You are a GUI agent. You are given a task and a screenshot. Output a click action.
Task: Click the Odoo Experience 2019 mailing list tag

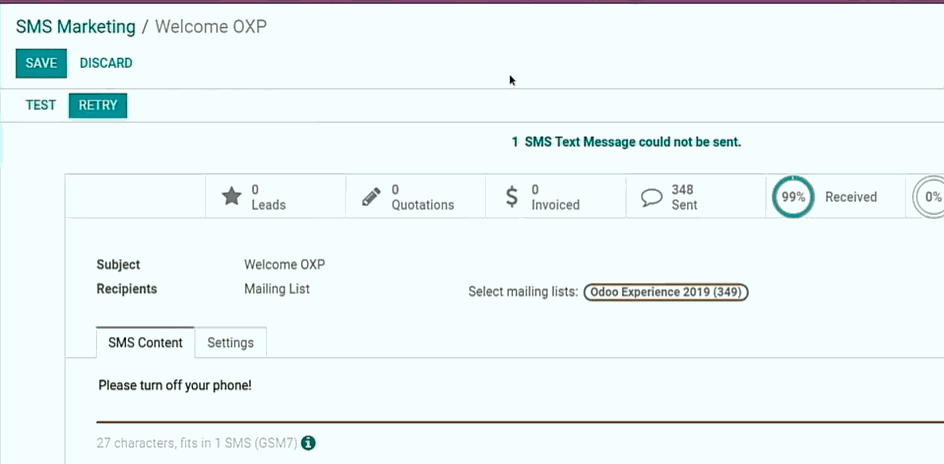click(x=665, y=292)
